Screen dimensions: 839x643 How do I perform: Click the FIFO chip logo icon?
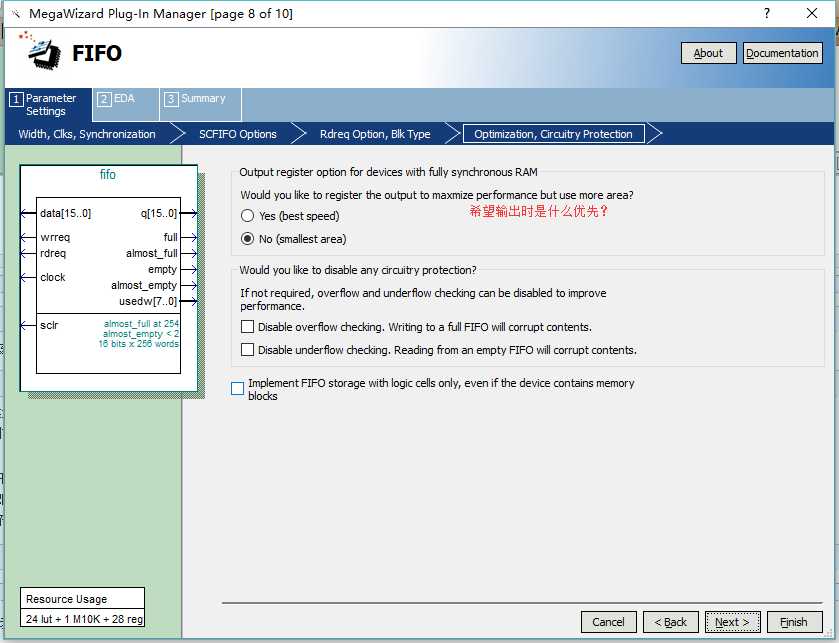(x=40, y=51)
